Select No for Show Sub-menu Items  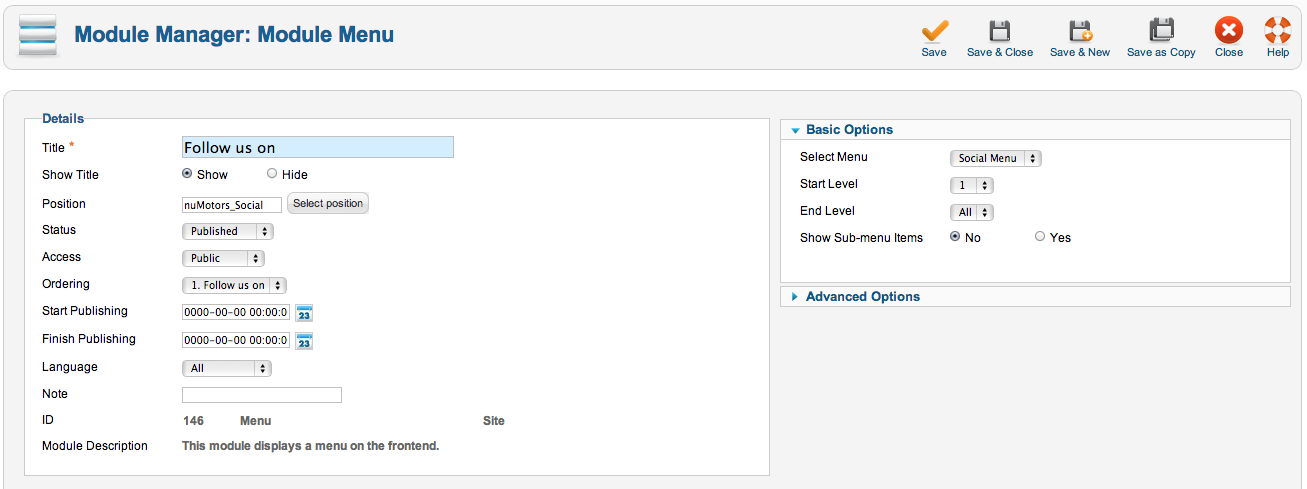tap(955, 237)
